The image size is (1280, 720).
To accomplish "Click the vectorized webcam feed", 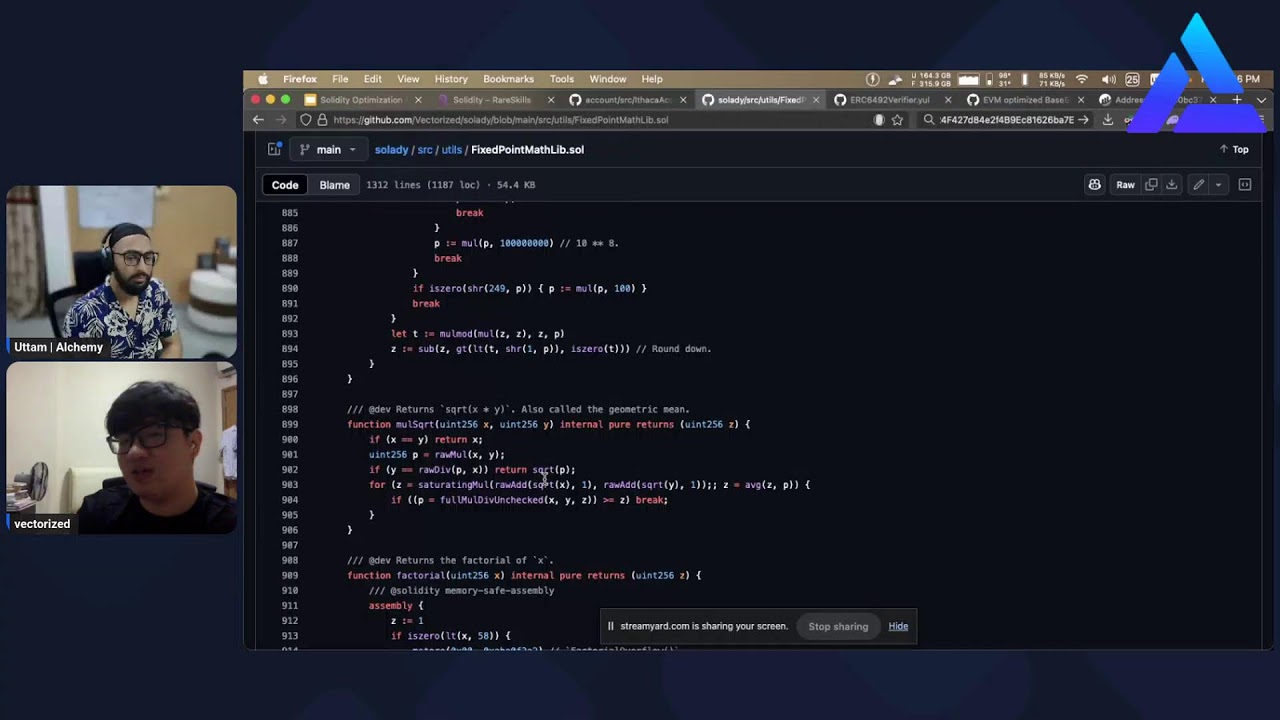I will tap(122, 448).
